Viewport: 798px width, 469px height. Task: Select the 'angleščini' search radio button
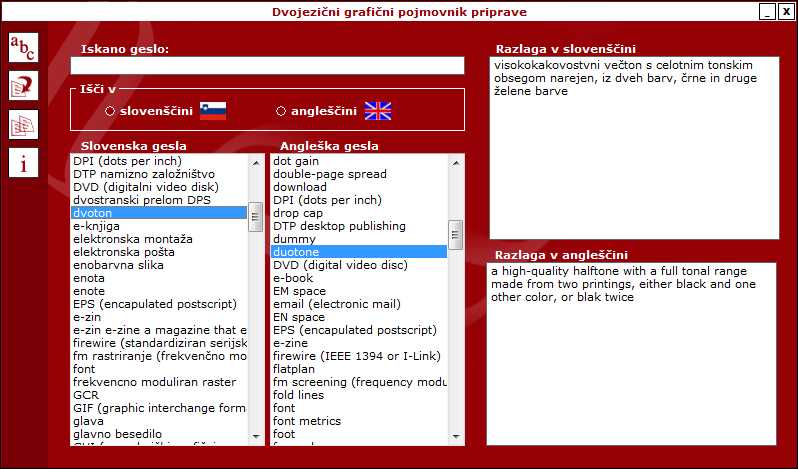click(281, 111)
